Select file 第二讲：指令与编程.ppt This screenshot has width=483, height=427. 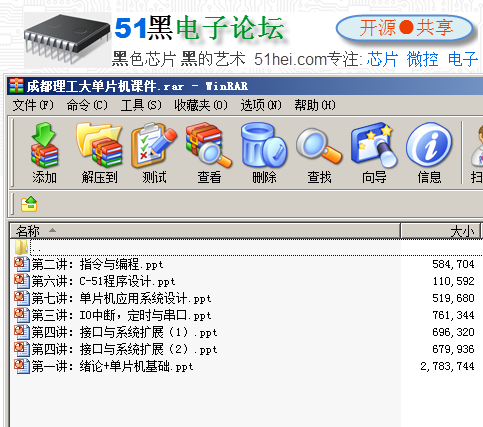click(x=89, y=264)
